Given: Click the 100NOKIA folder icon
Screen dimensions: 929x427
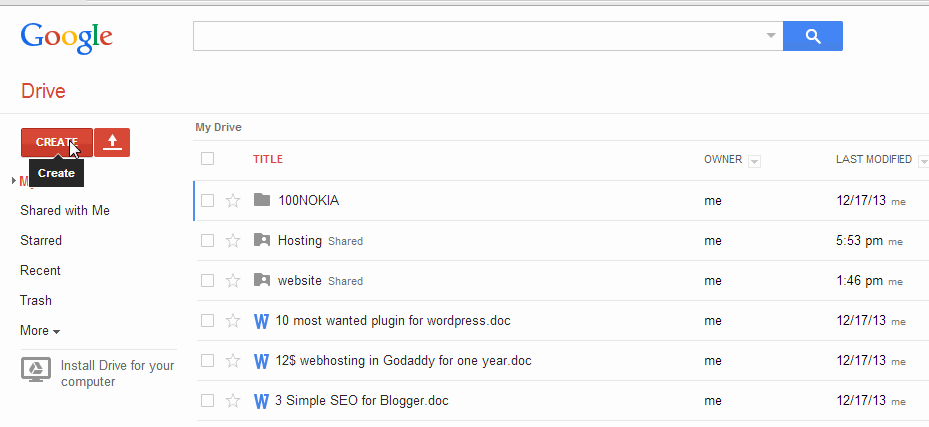Looking at the screenshot, I should pos(262,200).
